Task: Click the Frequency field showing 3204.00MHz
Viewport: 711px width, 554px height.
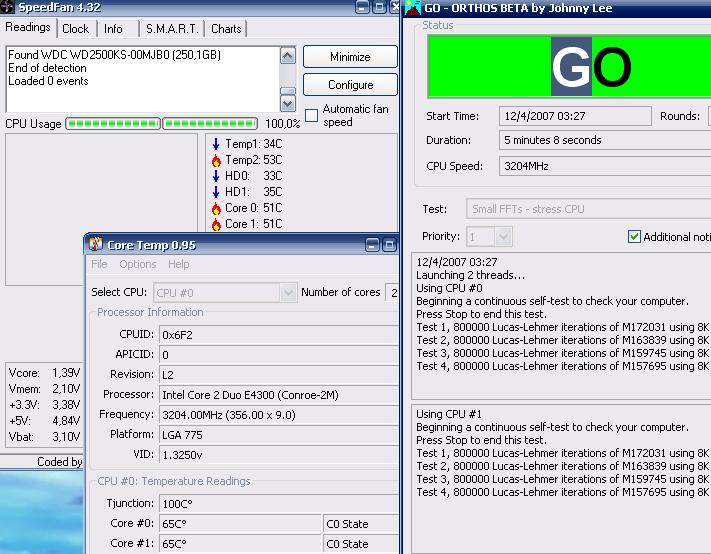Action: pos(279,415)
